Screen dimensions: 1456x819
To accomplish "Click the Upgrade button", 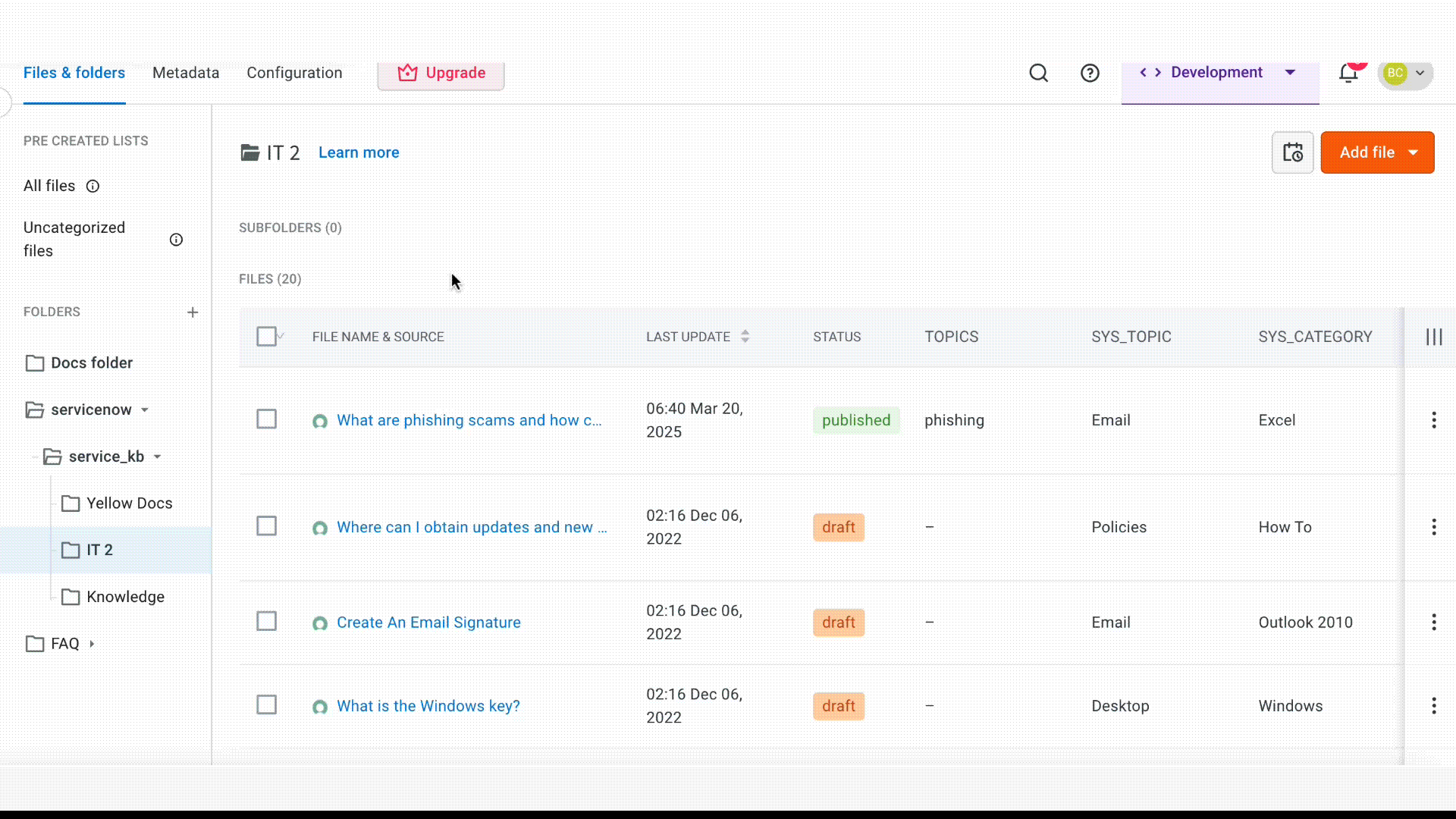I will (x=441, y=73).
